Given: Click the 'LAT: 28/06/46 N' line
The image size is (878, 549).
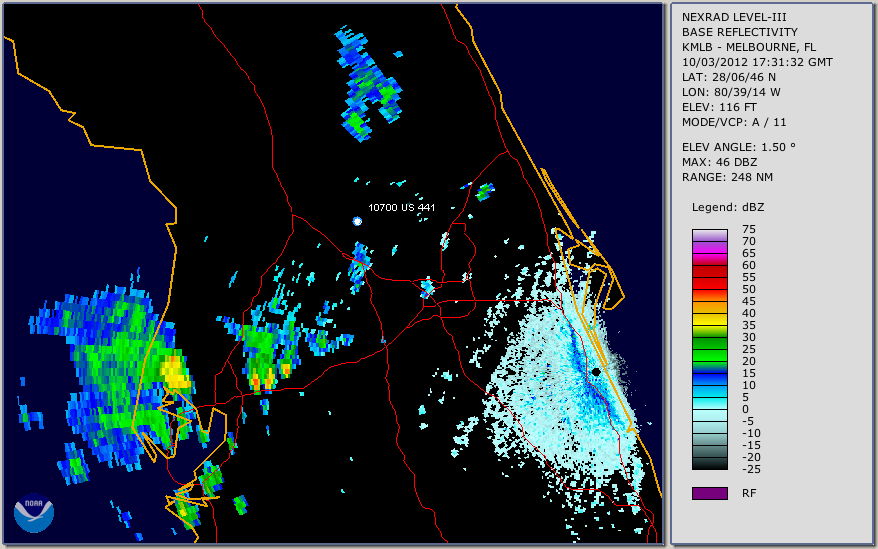Looking at the screenshot, I should tap(728, 77).
